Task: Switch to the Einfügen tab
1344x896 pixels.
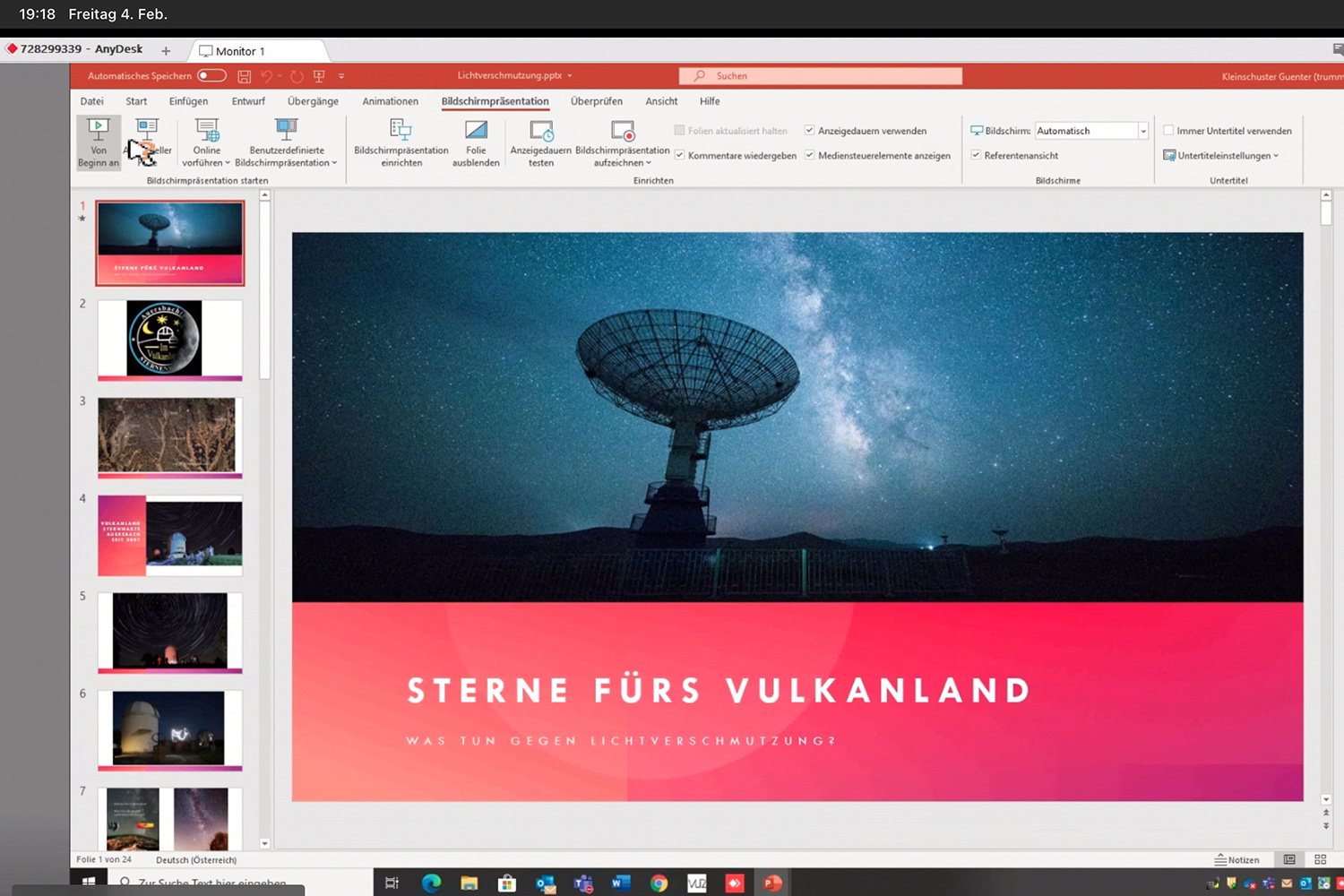Action: pos(188,101)
